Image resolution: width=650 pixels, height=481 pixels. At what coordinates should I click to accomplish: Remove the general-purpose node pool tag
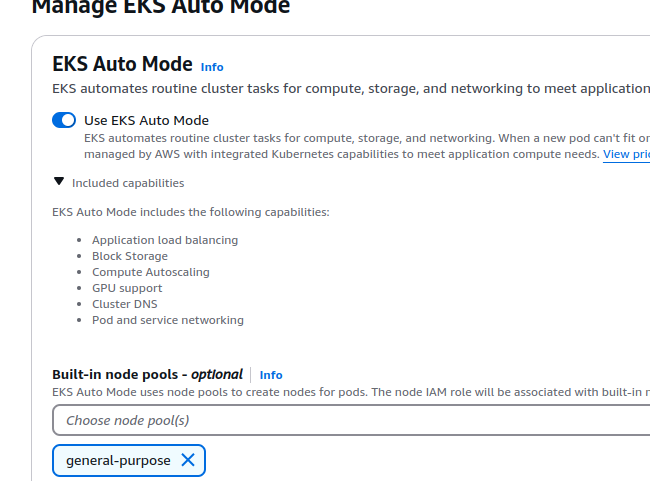point(188,460)
